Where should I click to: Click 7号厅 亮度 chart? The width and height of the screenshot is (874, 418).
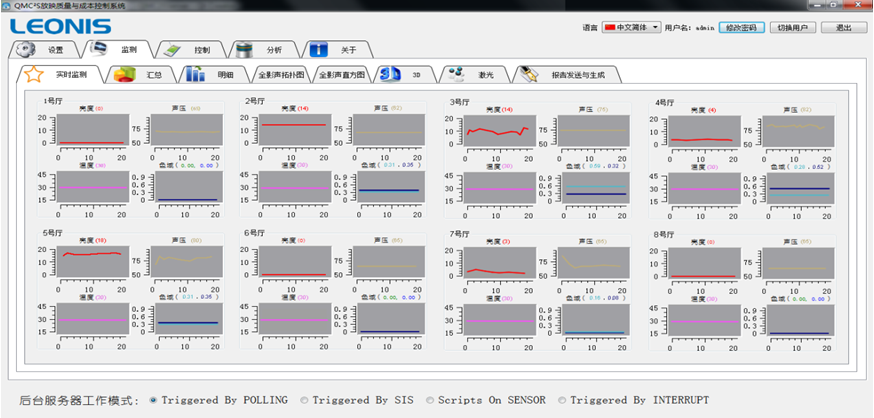(x=499, y=264)
